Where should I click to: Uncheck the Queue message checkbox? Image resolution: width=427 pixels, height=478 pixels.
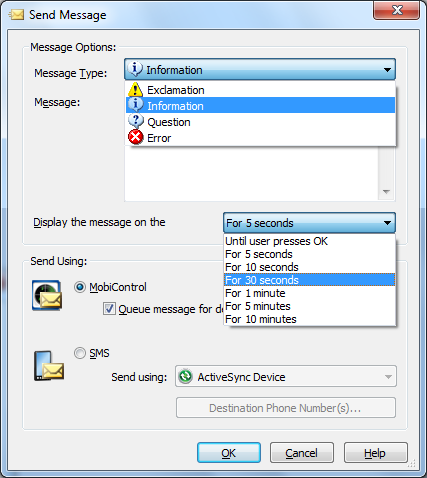click(x=109, y=309)
